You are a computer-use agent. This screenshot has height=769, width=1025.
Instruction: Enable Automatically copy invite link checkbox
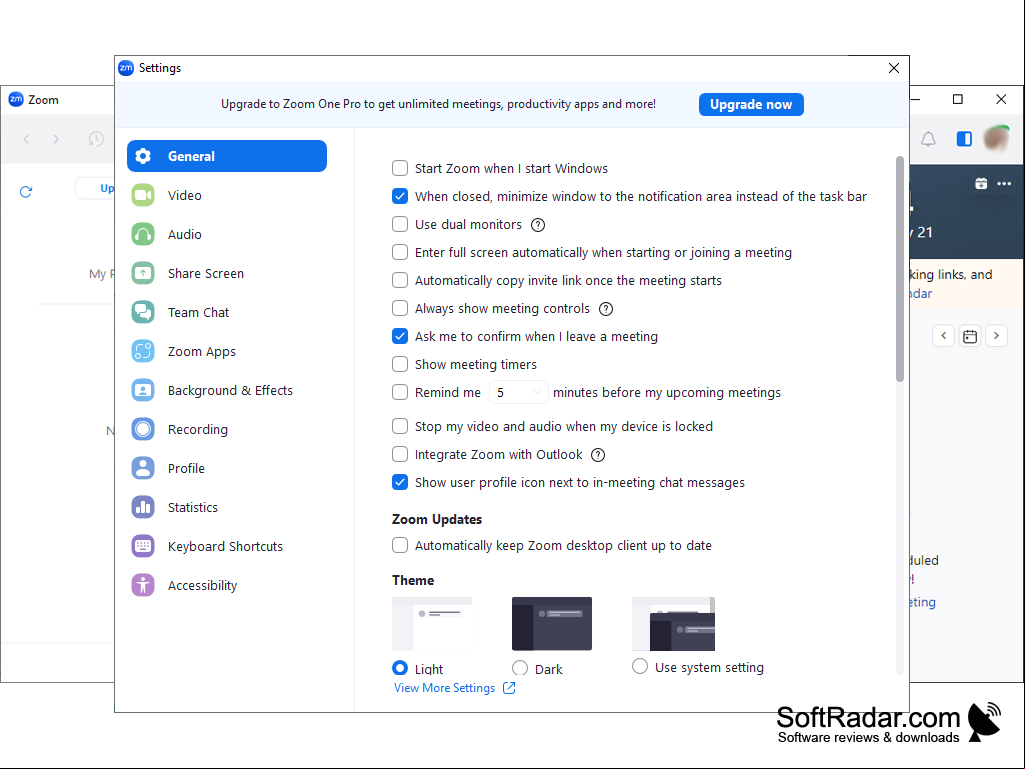click(400, 281)
